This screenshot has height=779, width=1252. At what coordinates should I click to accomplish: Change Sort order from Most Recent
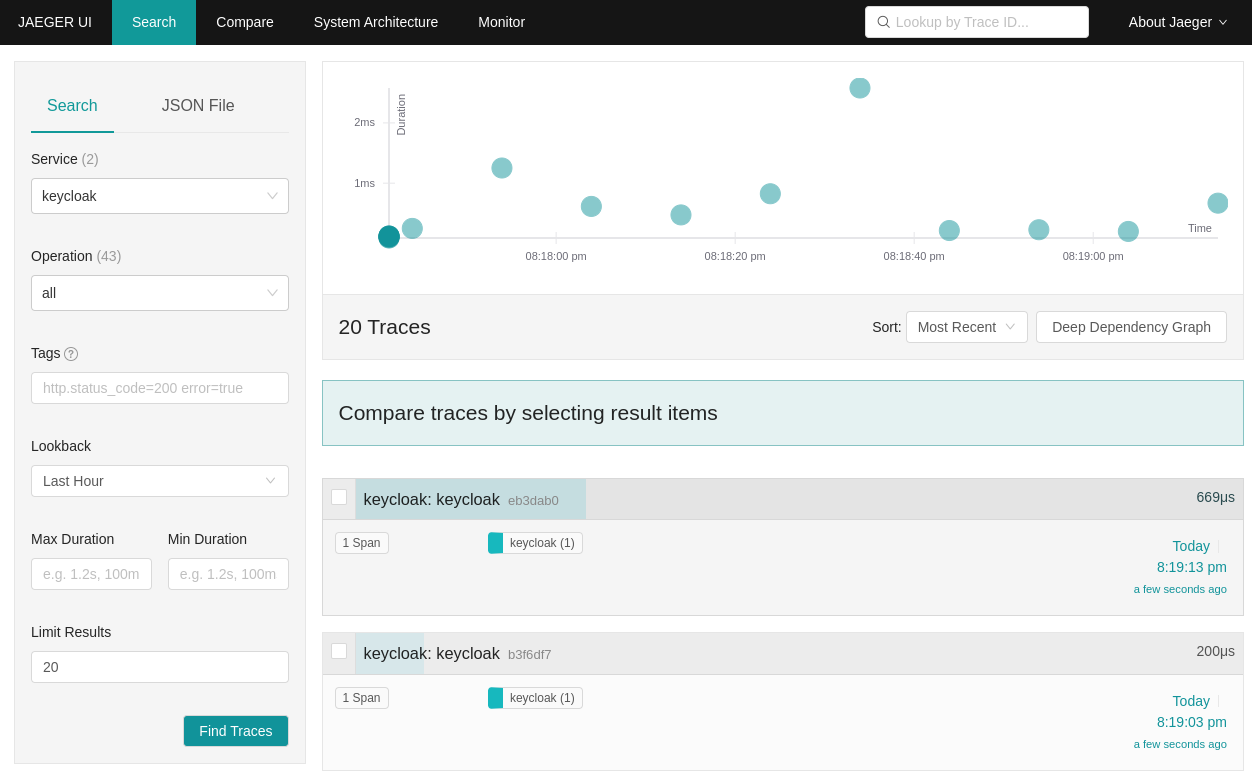[x=966, y=327]
